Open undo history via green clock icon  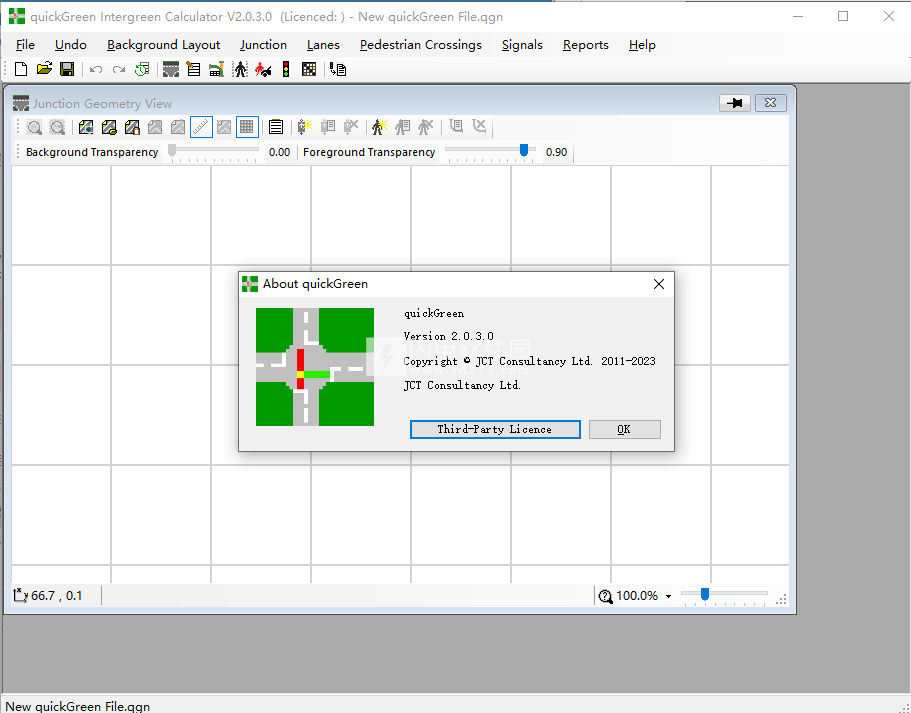pyautogui.click(x=142, y=70)
